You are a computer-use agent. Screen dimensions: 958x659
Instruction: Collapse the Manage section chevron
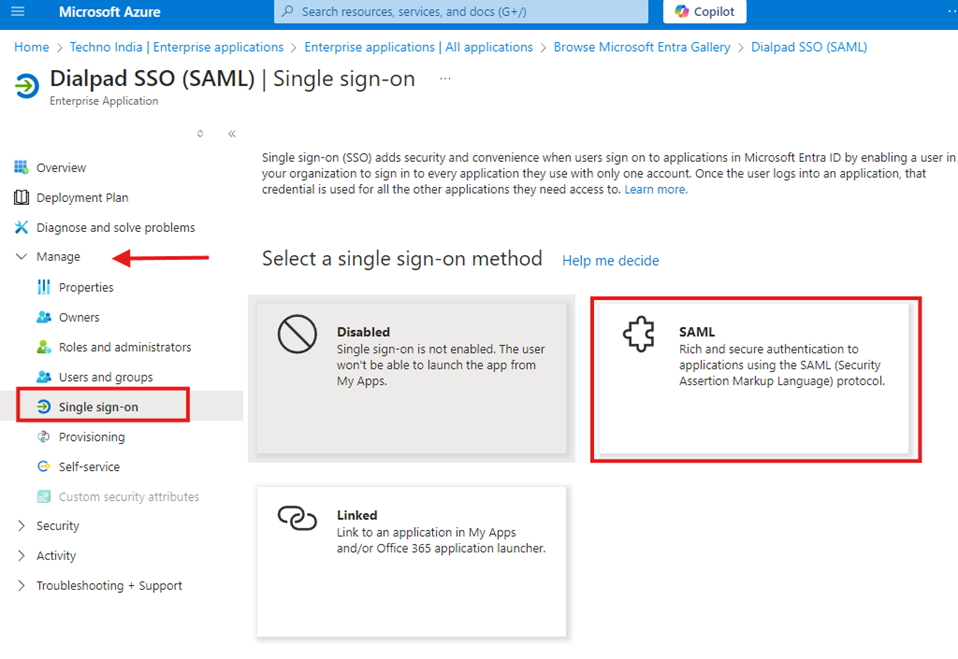[21, 257]
